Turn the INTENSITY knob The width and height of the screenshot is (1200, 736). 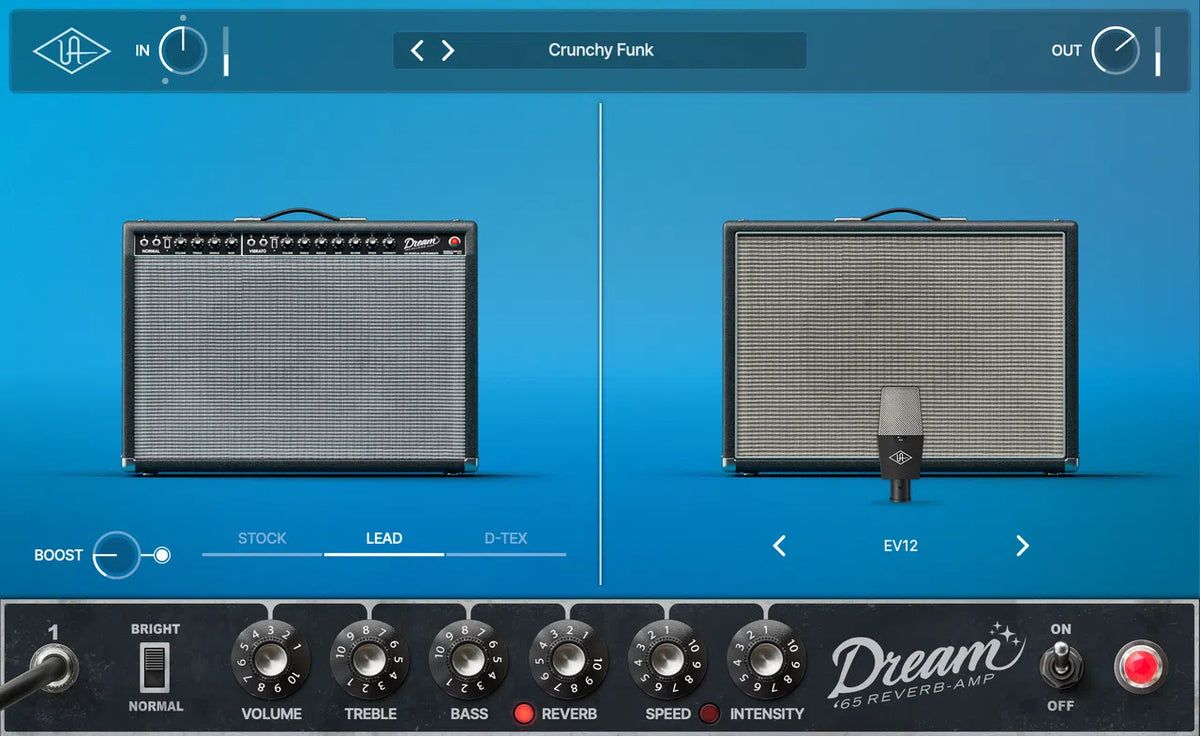click(x=765, y=660)
